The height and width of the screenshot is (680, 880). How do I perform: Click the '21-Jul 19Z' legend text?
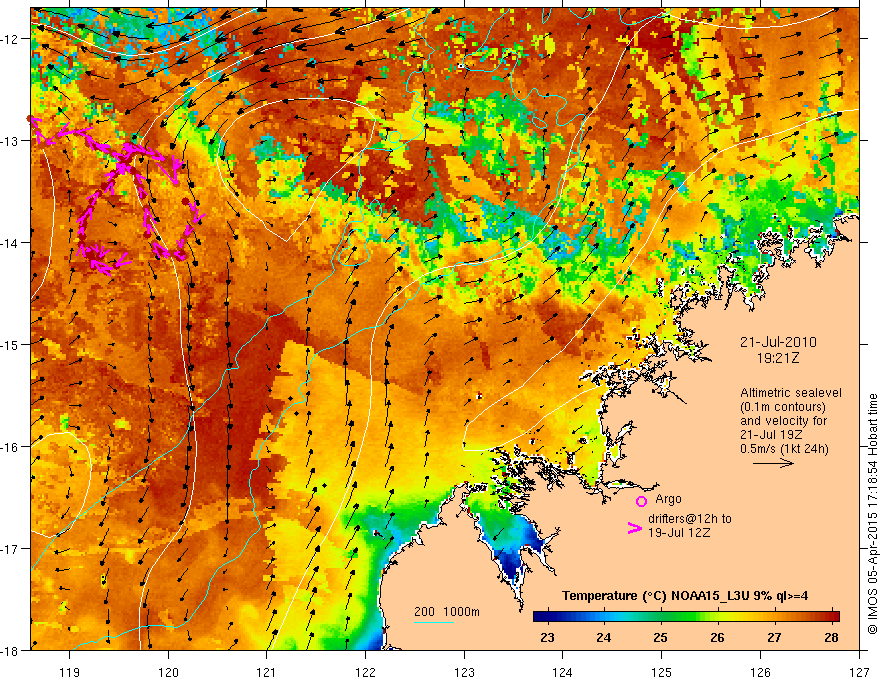tap(771, 434)
